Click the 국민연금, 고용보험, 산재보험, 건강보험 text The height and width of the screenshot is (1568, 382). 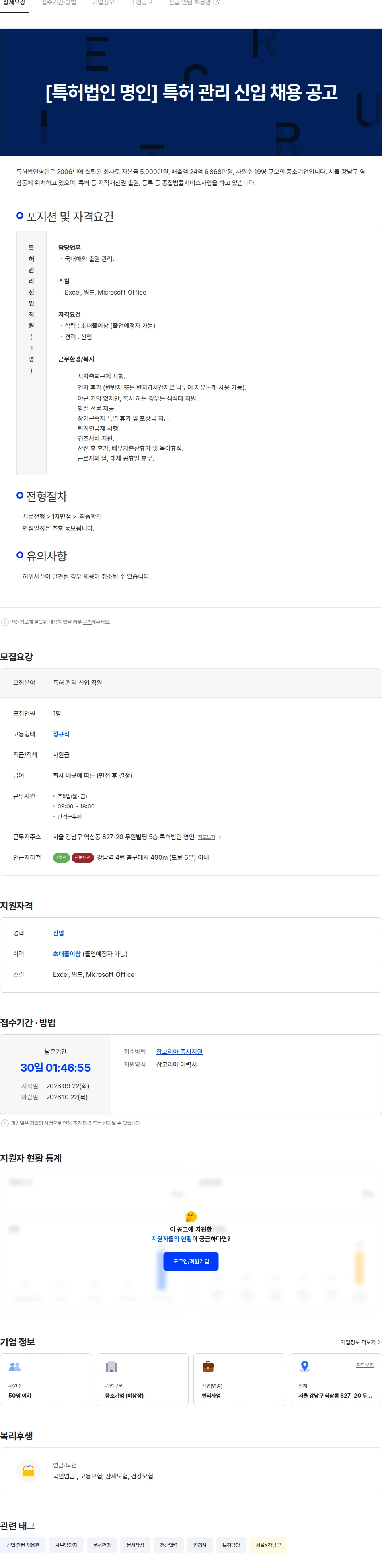pos(103,1476)
